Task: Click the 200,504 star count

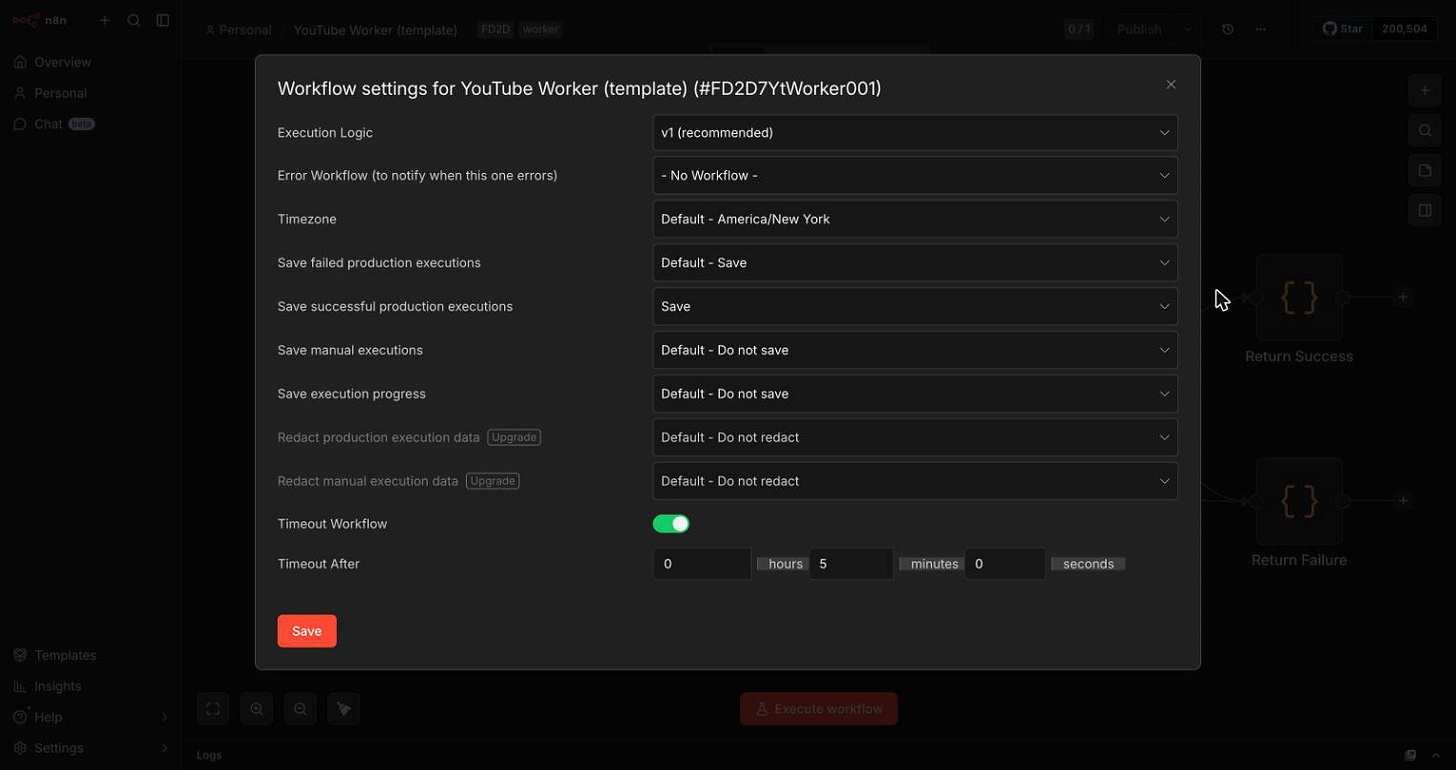Action: pyautogui.click(x=1405, y=29)
